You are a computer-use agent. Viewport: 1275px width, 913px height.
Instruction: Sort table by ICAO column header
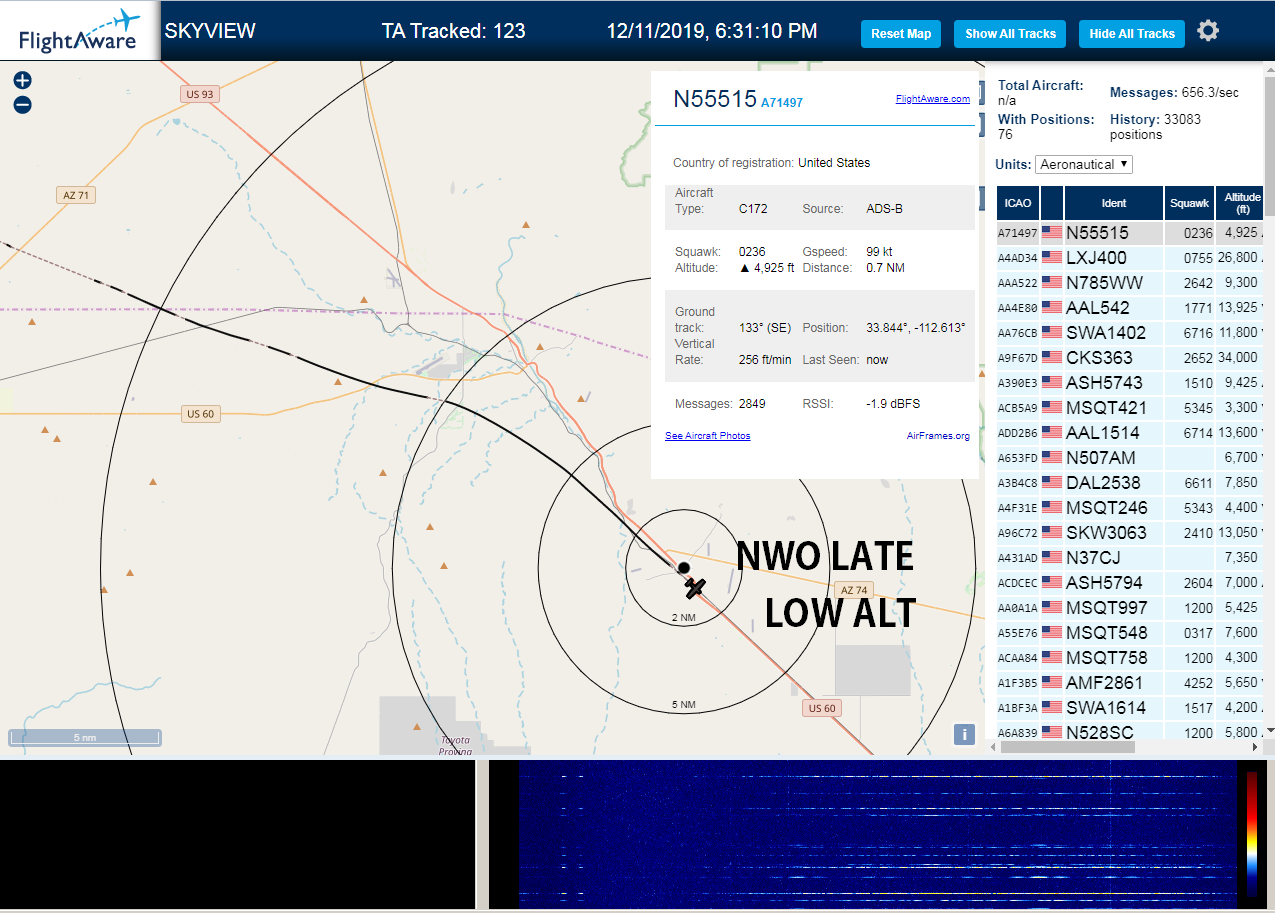(x=1017, y=203)
